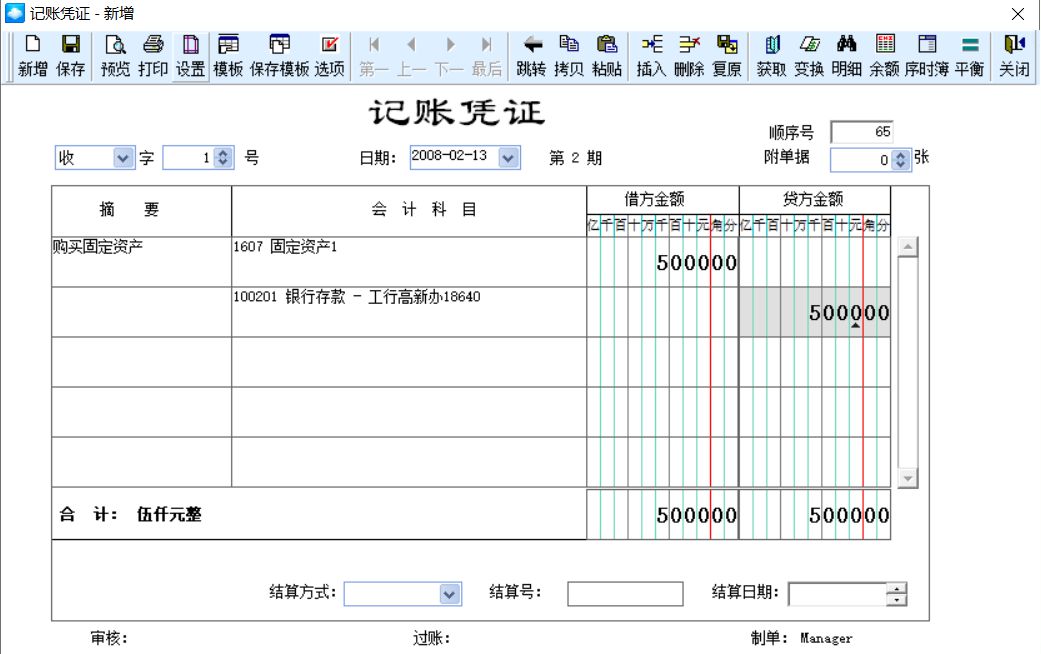Decrease 附单据 attachment count
The width and height of the screenshot is (1041, 654).
coord(900,164)
